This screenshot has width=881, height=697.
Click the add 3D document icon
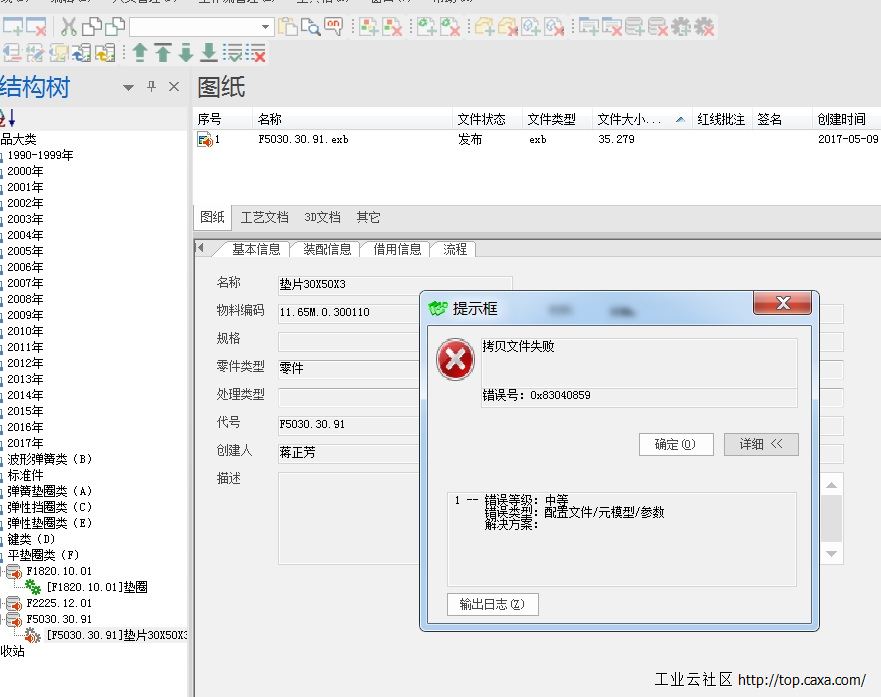531,26
